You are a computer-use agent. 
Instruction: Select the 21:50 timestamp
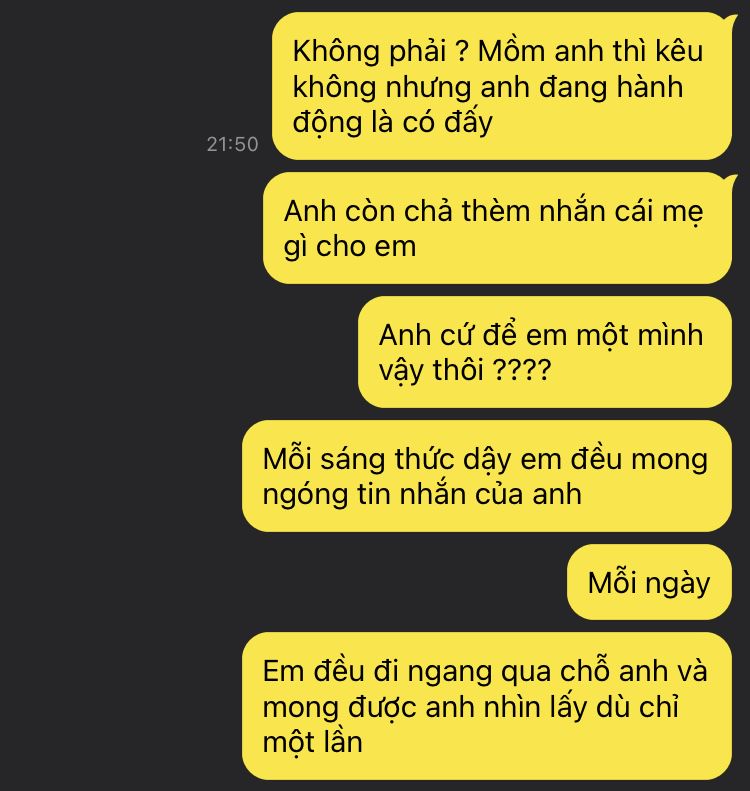(x=233, y=144)
